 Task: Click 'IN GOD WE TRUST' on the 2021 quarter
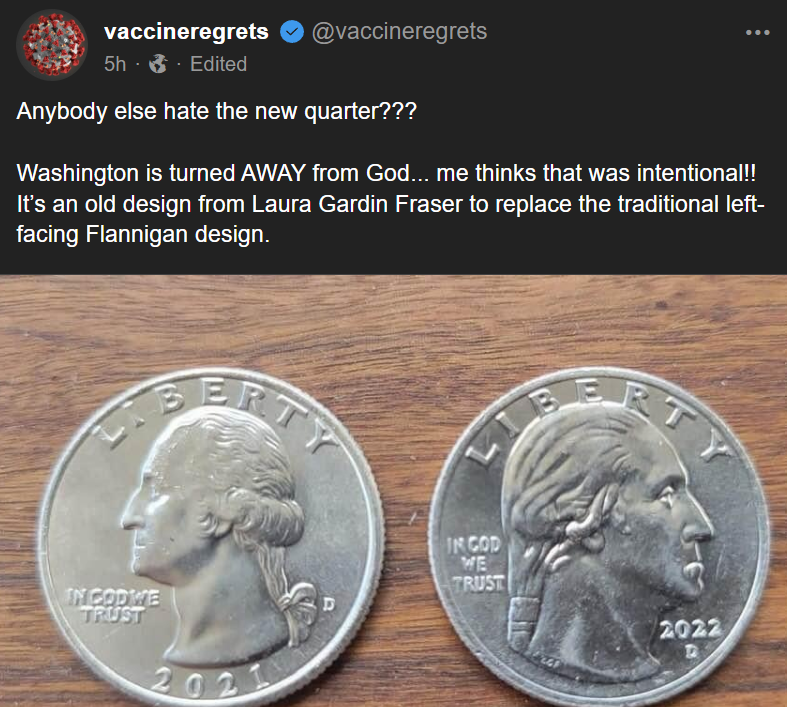tap(113, 606)
